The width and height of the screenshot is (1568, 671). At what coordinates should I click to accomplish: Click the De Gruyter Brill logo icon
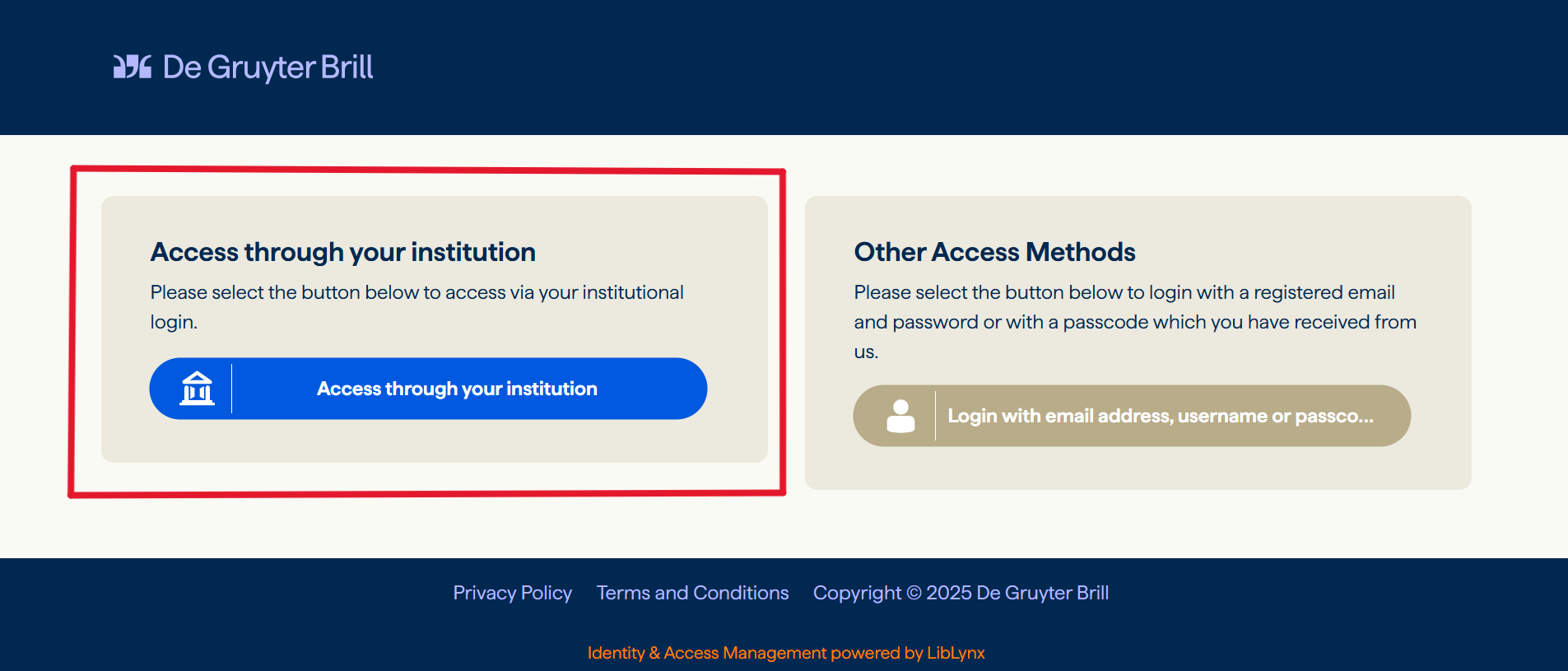(133, 67)
